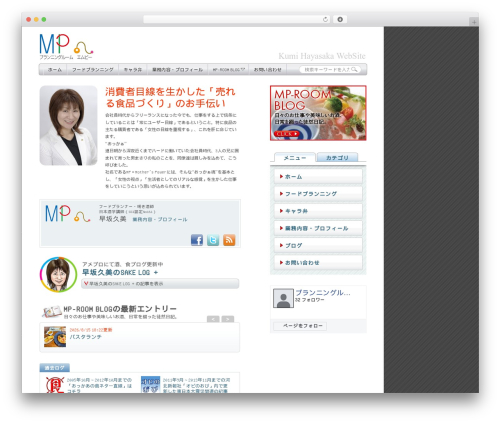
Task: Click the next arrow of blog entries
Action: (x=228, y=319)
